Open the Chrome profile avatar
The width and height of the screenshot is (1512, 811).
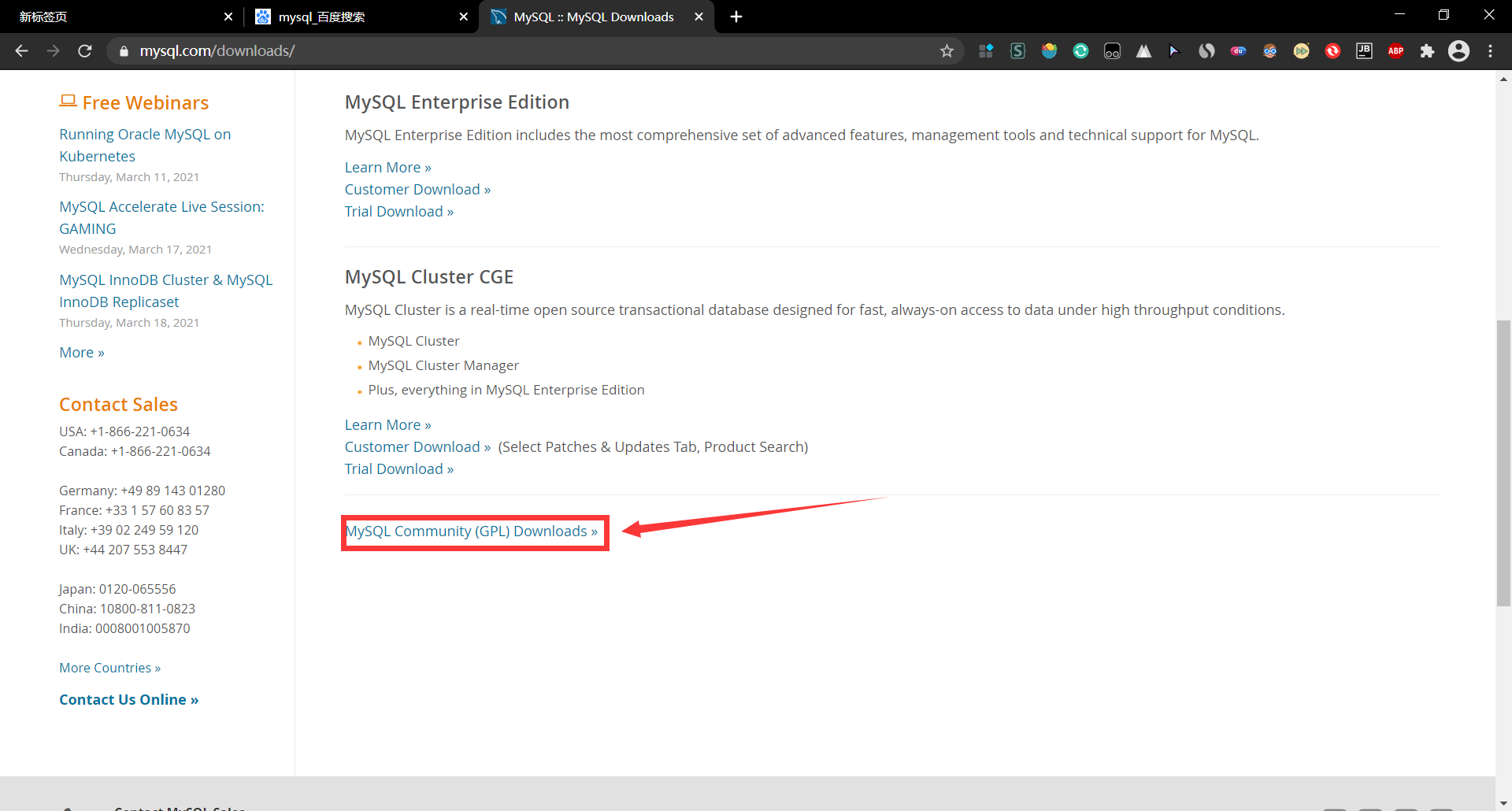(1458, 51)
